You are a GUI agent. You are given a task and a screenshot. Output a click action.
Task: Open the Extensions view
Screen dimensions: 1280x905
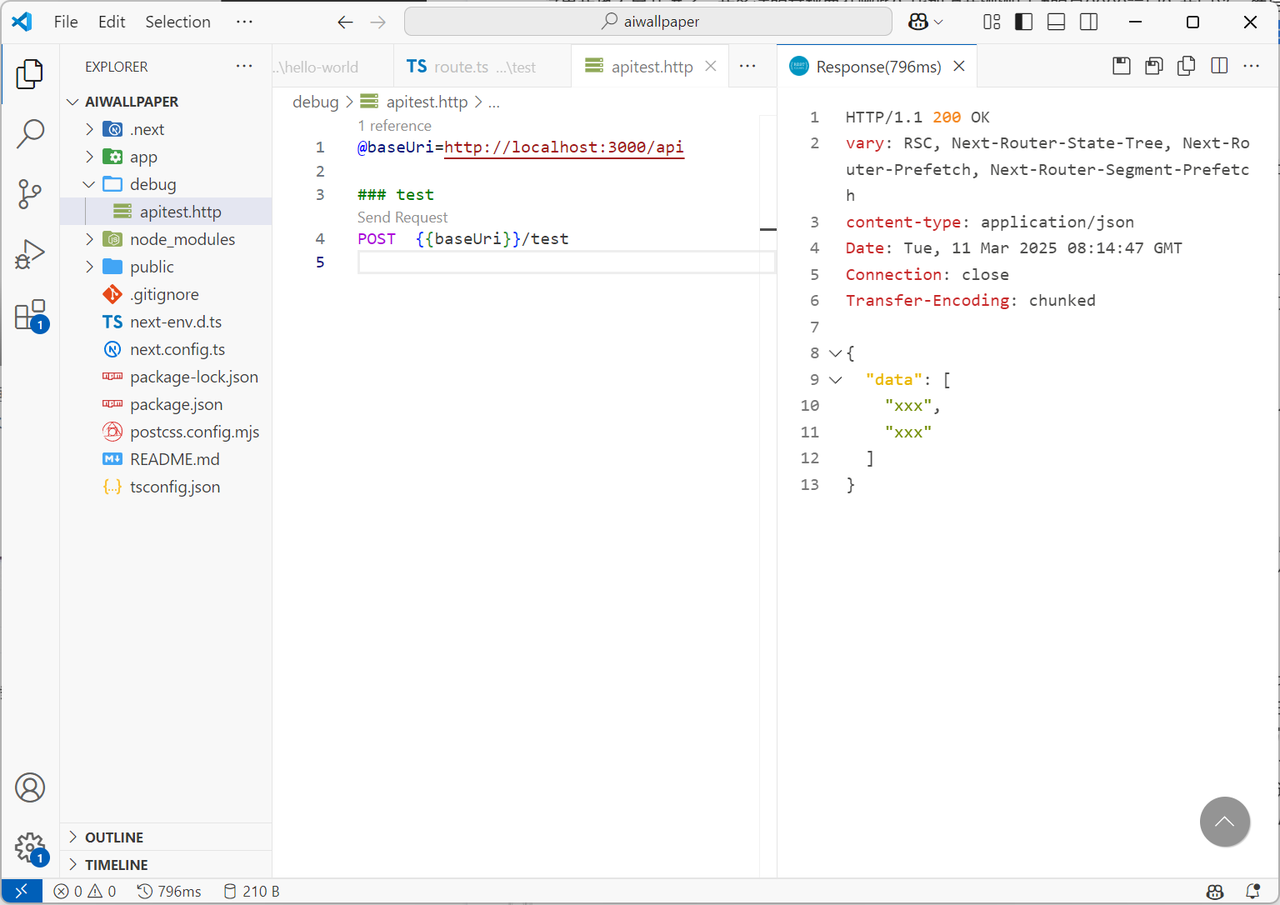pyautogui.click(x=30, y=315)
